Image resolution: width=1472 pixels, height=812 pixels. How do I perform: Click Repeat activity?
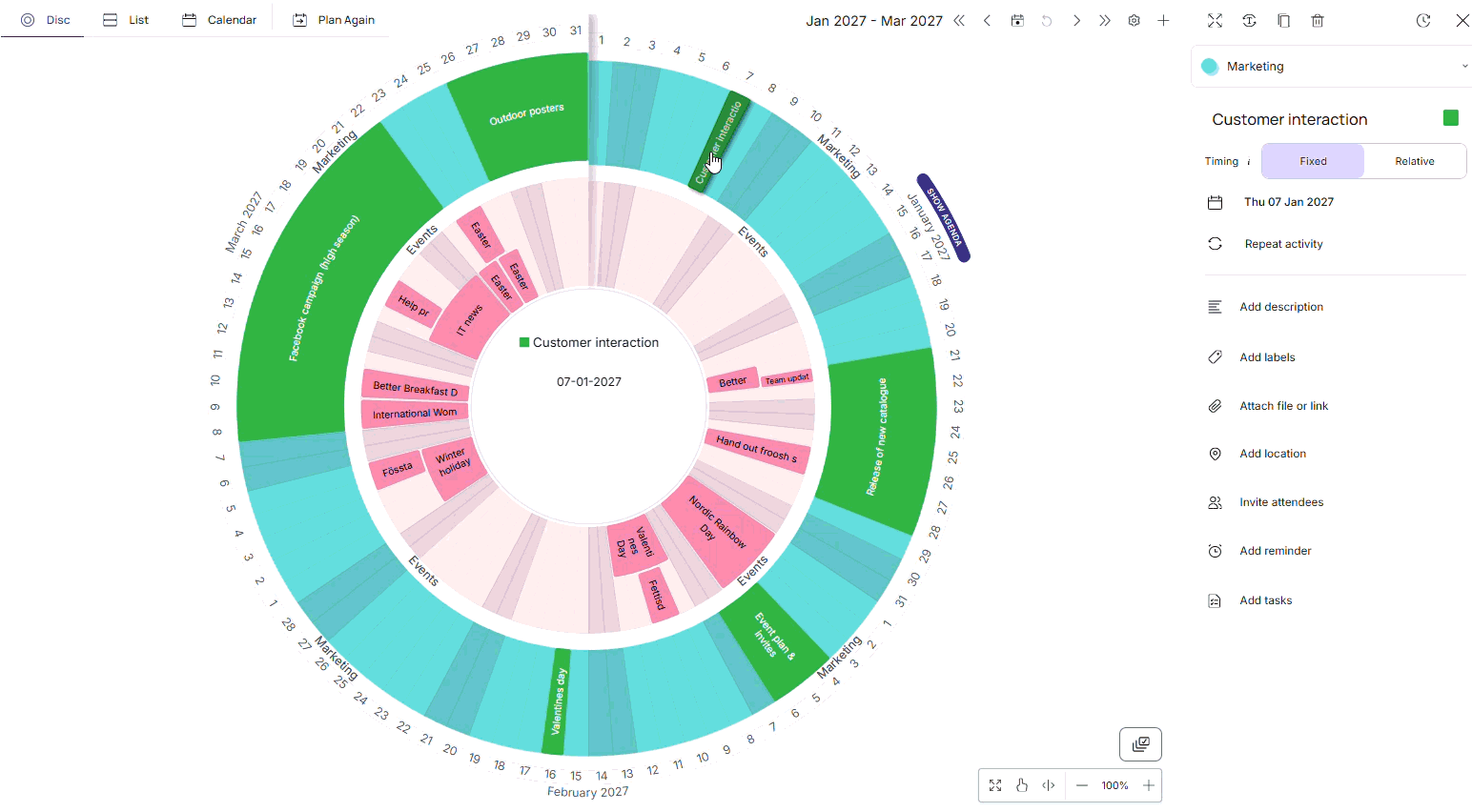(x=1283, y=244)
